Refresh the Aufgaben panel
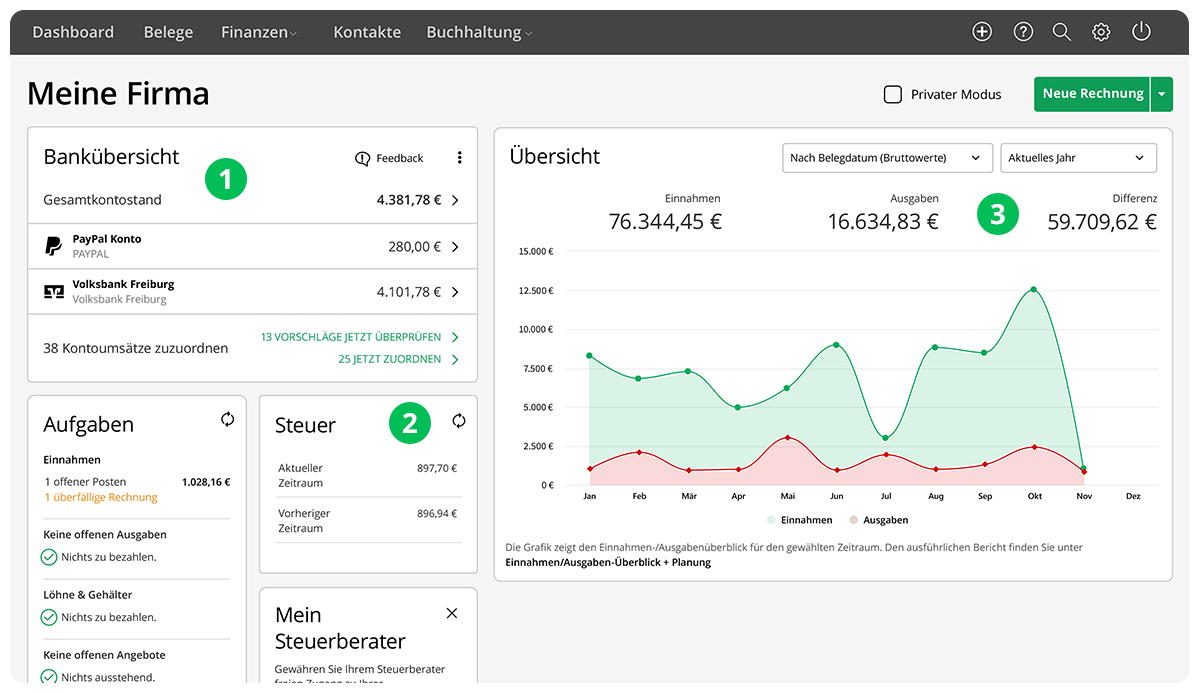 coord(228,420)
